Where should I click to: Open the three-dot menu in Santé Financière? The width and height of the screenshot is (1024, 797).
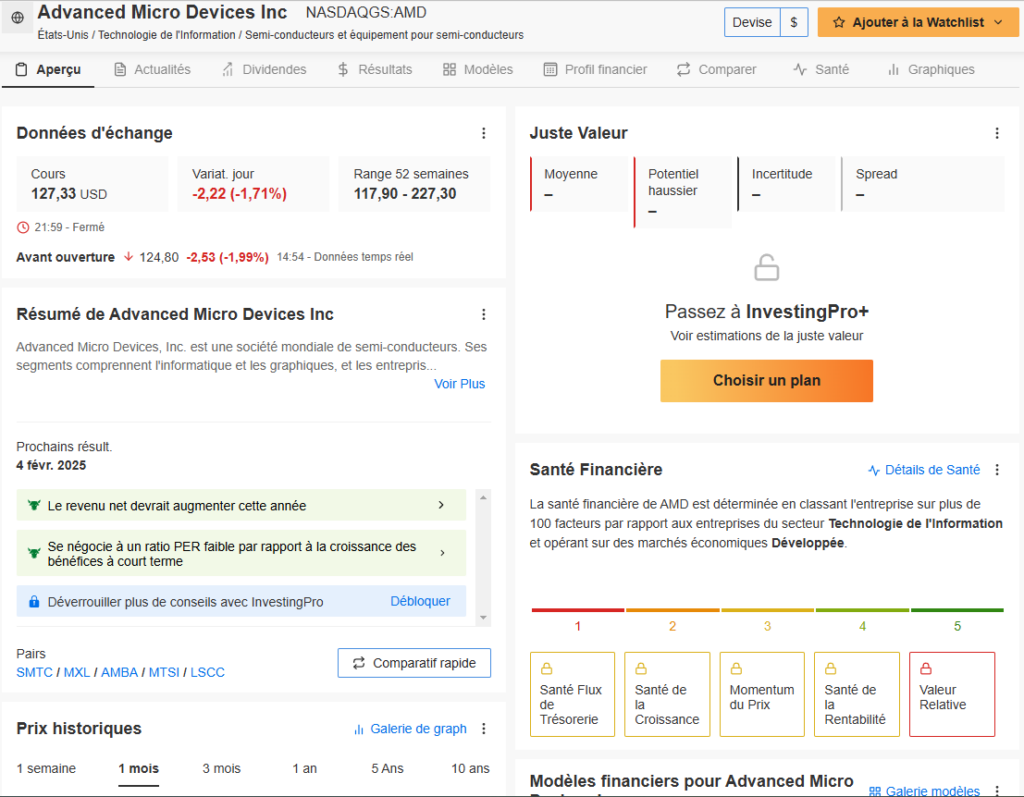(x=996, y=470)
